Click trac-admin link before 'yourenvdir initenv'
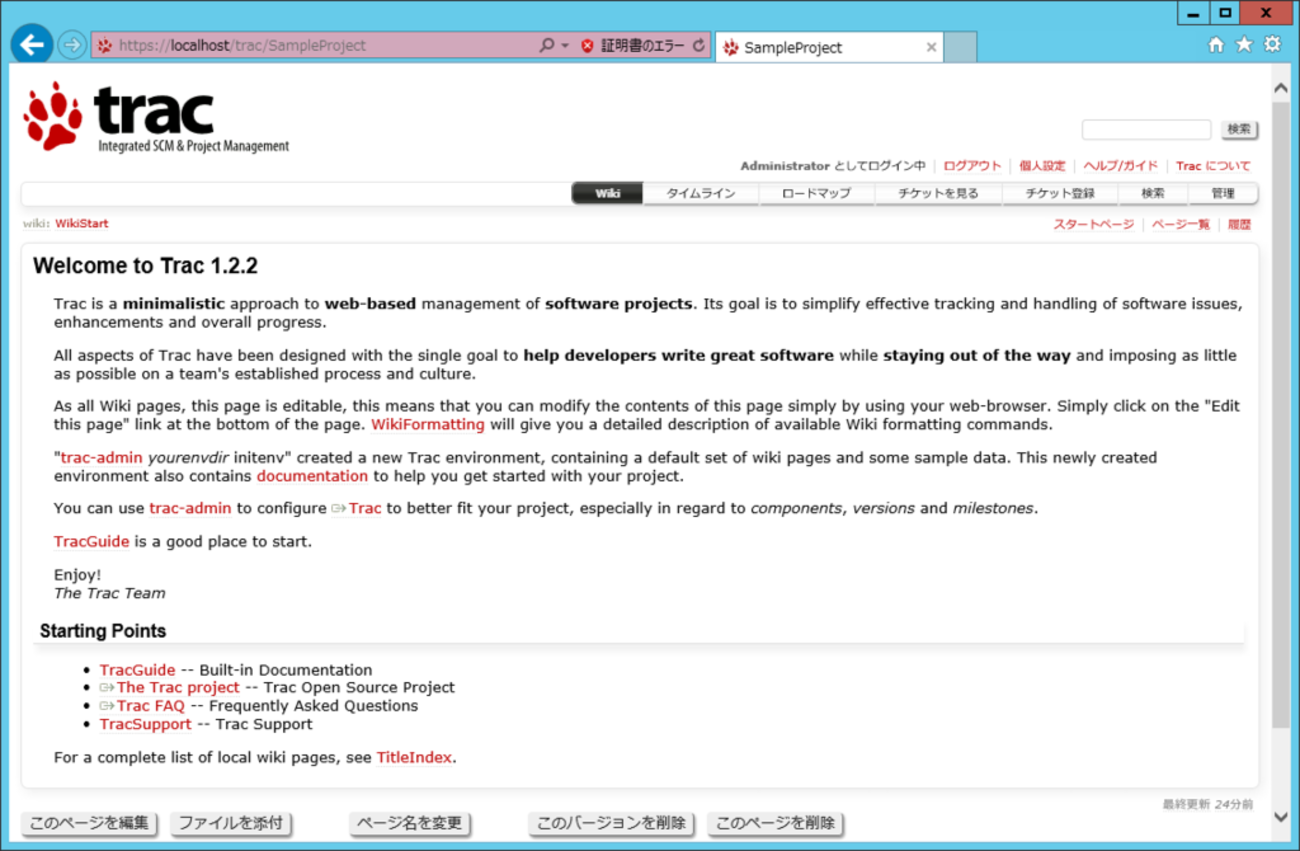The height and width of the screenshot is (851, 1300). tap(102, 458)
